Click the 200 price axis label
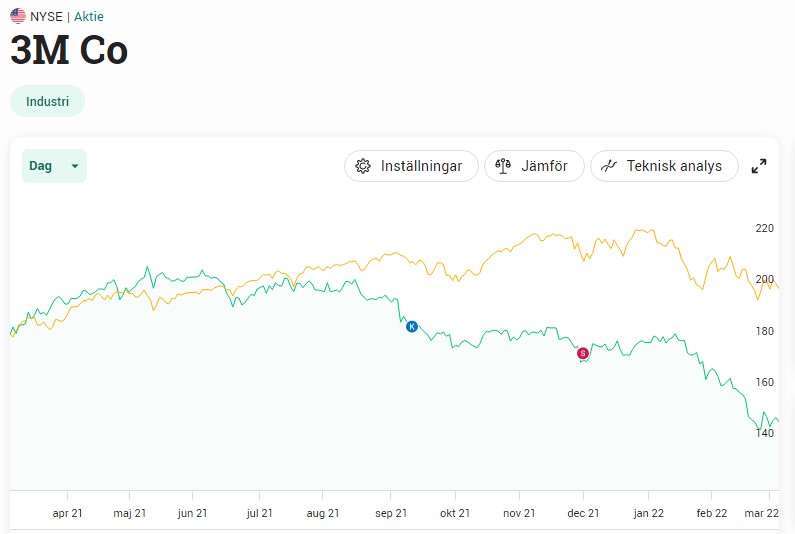 pos(765,279)
